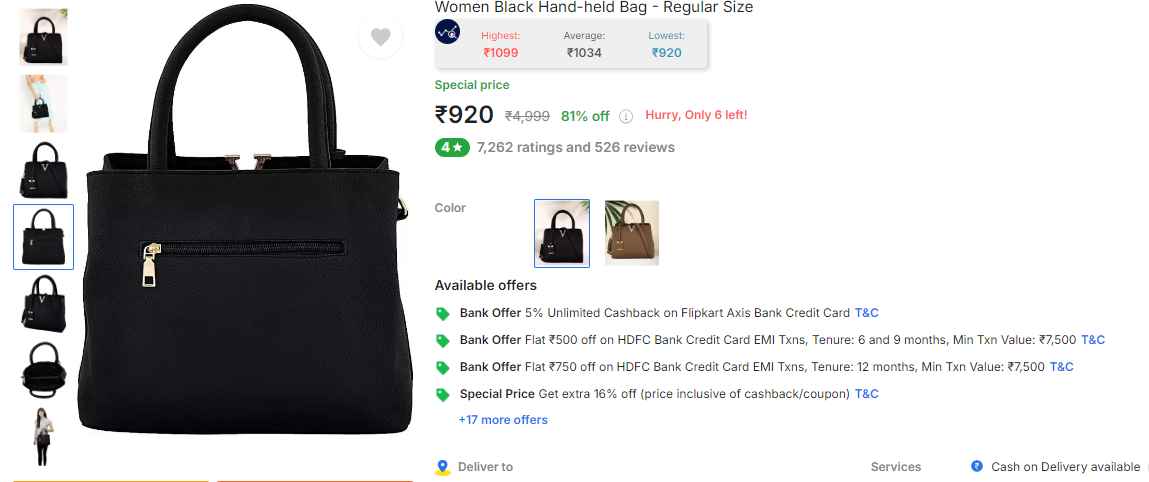Image resolution: width=1149 pixels, height=482 pixels.
Task: Expand the +17 more offers link
Action: point(503,420)
